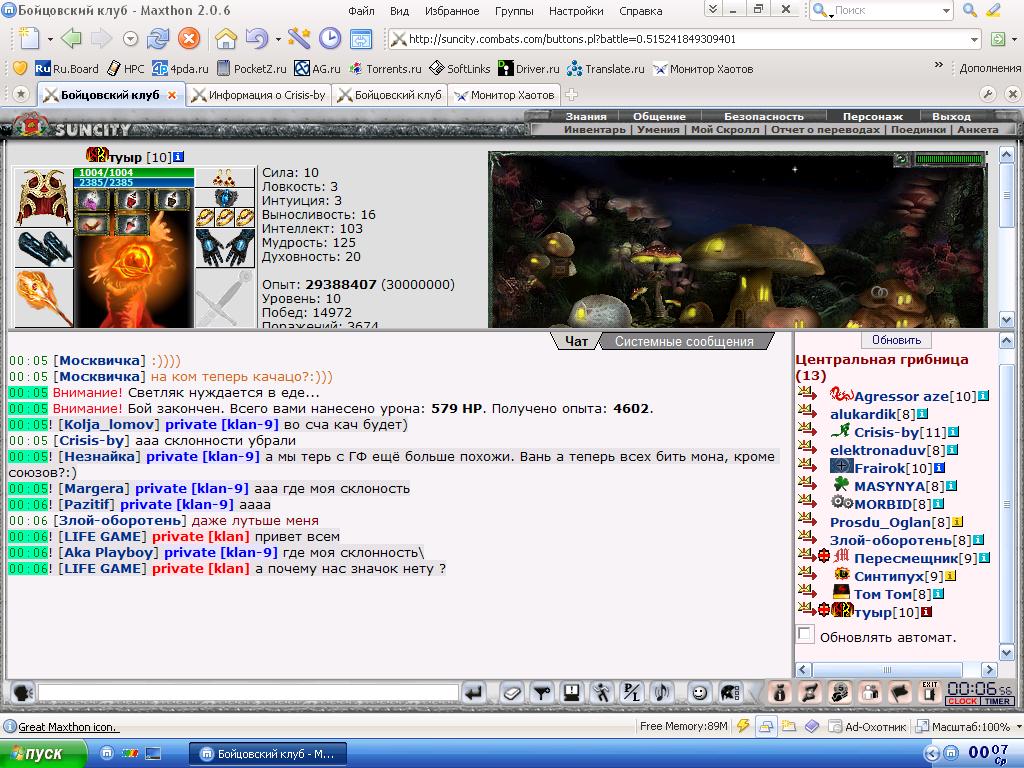The image size is (1024, 768).
Task: Open the Умения link
Action: point(658,129)
